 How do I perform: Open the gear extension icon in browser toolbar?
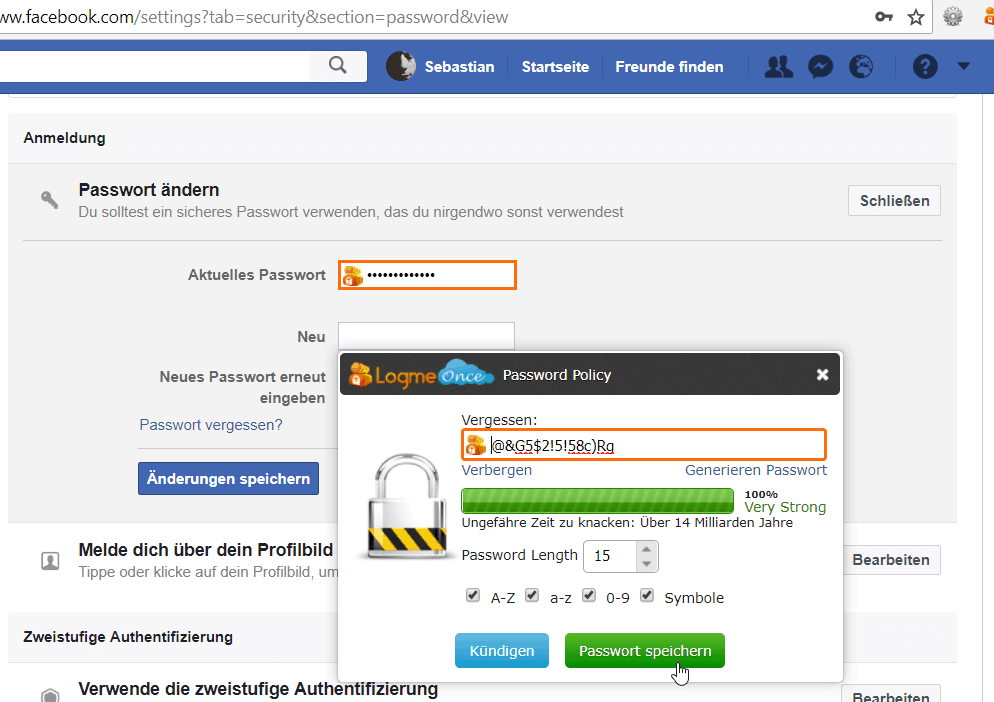(x=952, y=16)
